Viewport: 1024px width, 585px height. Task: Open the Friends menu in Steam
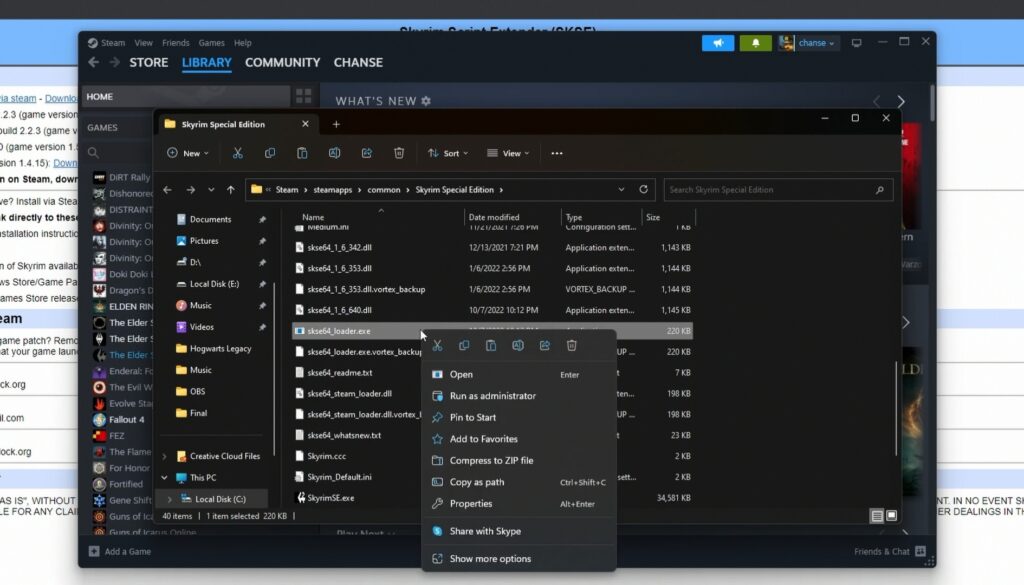coord(176,43)
